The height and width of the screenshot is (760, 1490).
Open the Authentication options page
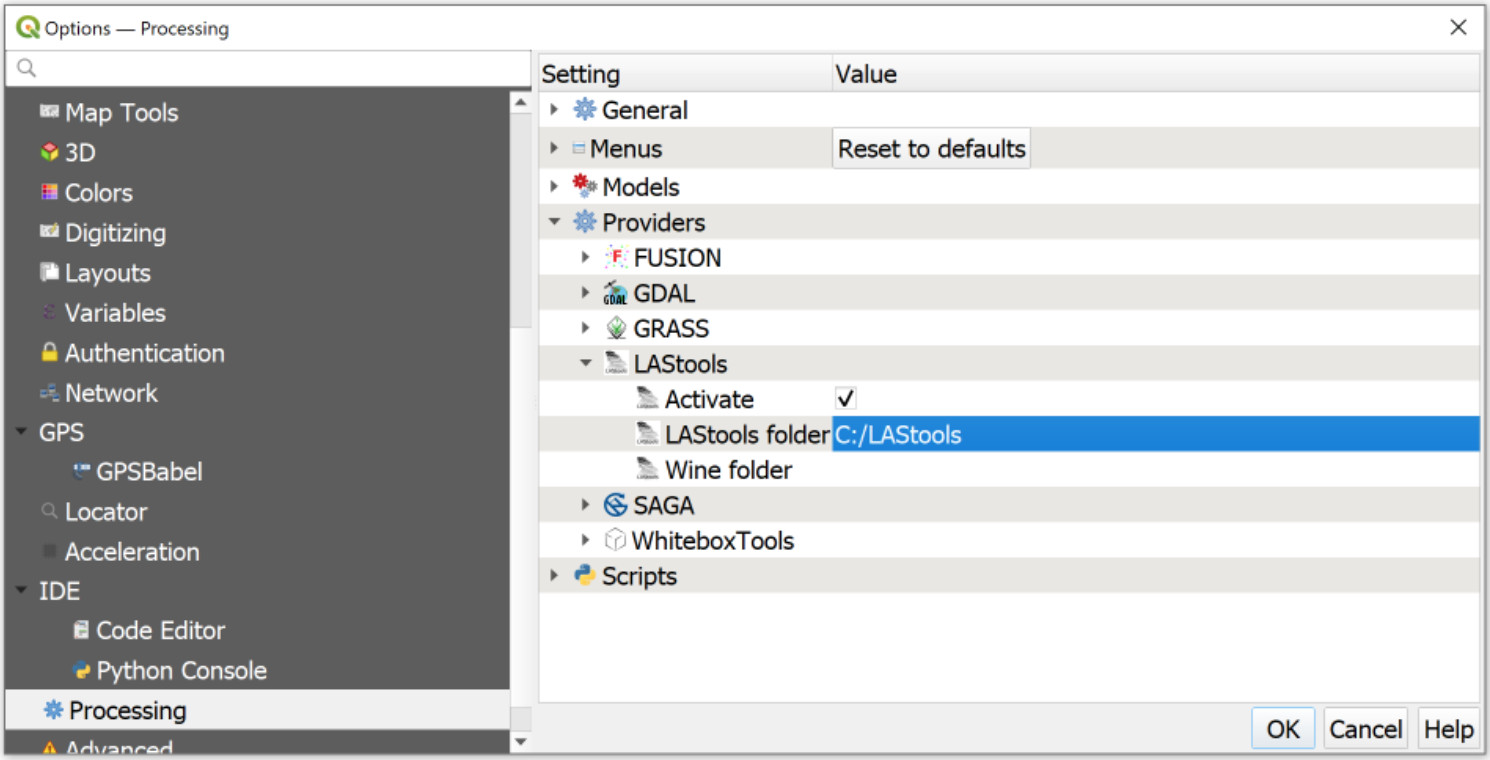[x=144, y=353]
